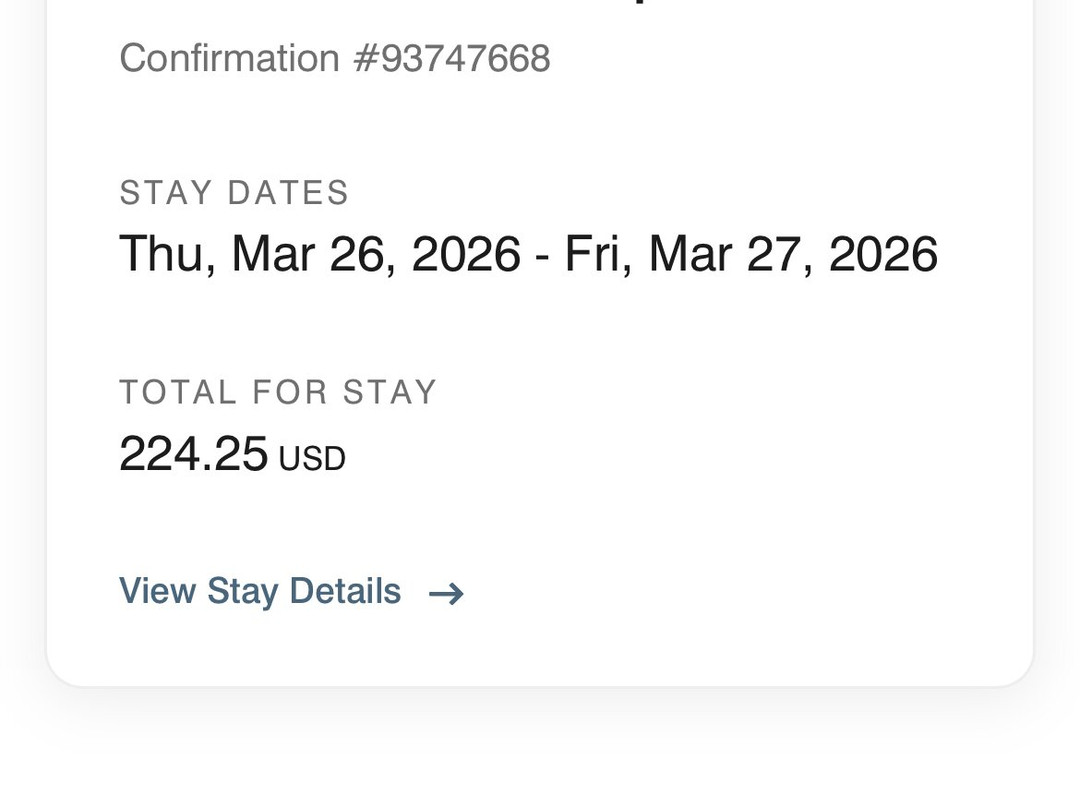Click the dash between the stay dates

pos(542,256)
